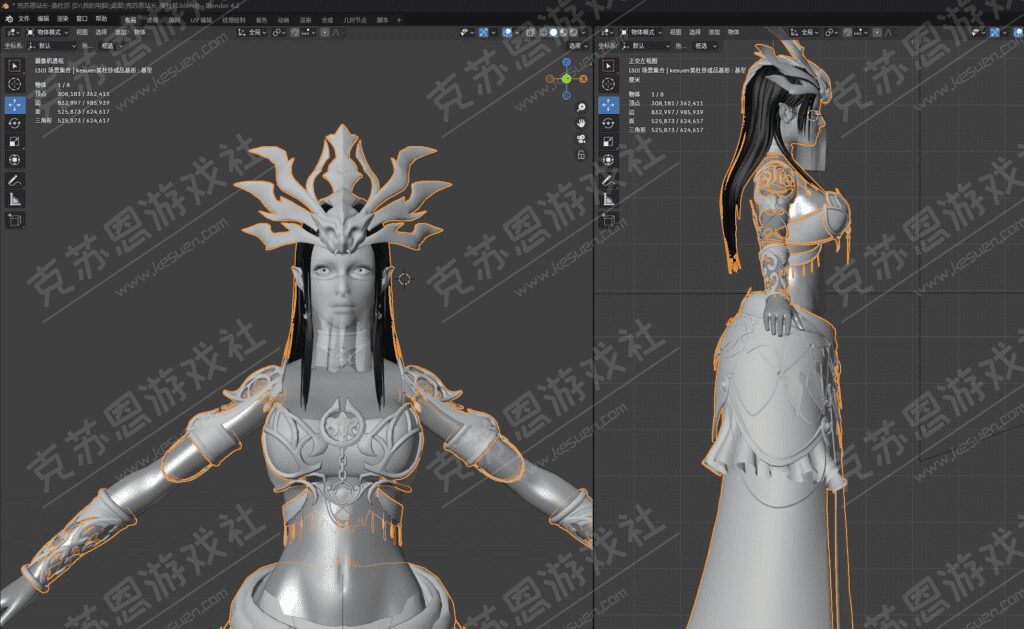1024x629 pixels.
Task: Select the Add Cube tool in left viewport
Action: 15,219
